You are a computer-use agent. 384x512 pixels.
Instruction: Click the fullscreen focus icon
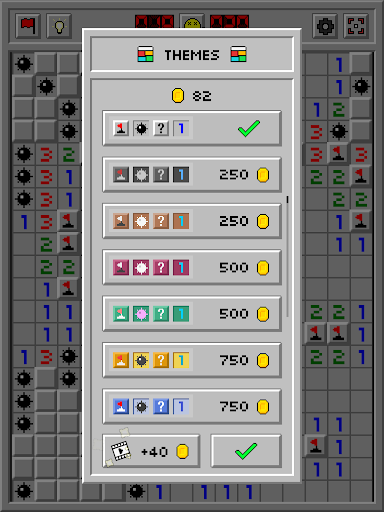click(x=356, y=26)
